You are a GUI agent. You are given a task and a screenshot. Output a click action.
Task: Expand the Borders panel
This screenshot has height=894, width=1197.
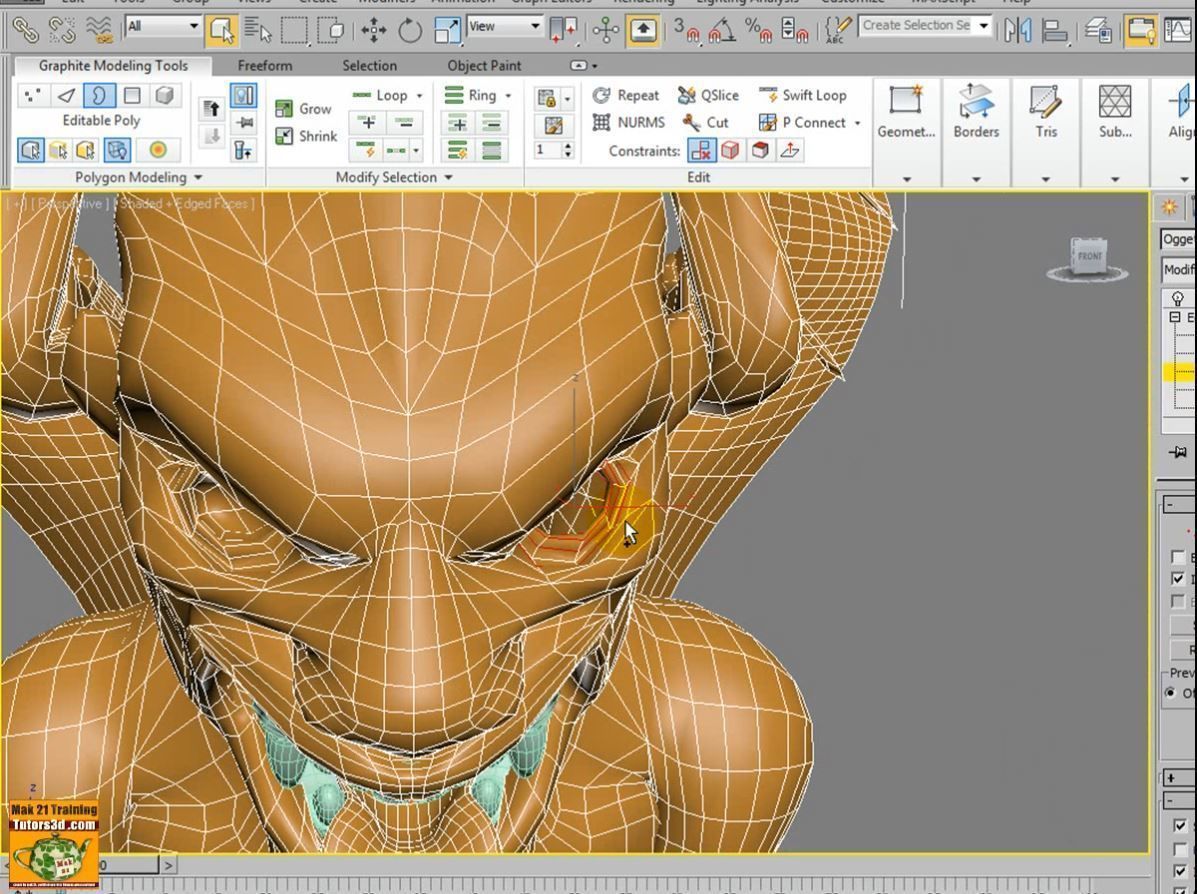[x=976, y=179]
